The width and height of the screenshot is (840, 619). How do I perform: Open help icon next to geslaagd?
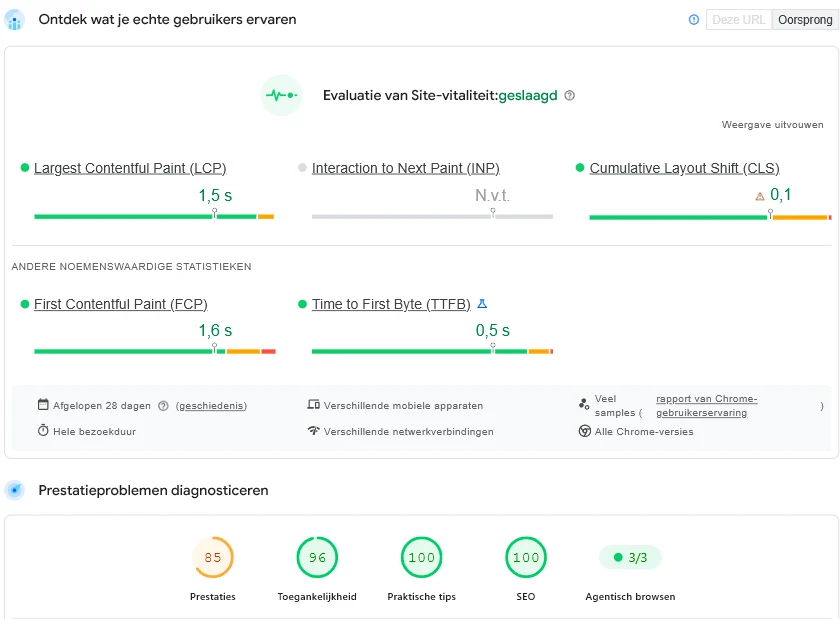[x=569, y=95]
